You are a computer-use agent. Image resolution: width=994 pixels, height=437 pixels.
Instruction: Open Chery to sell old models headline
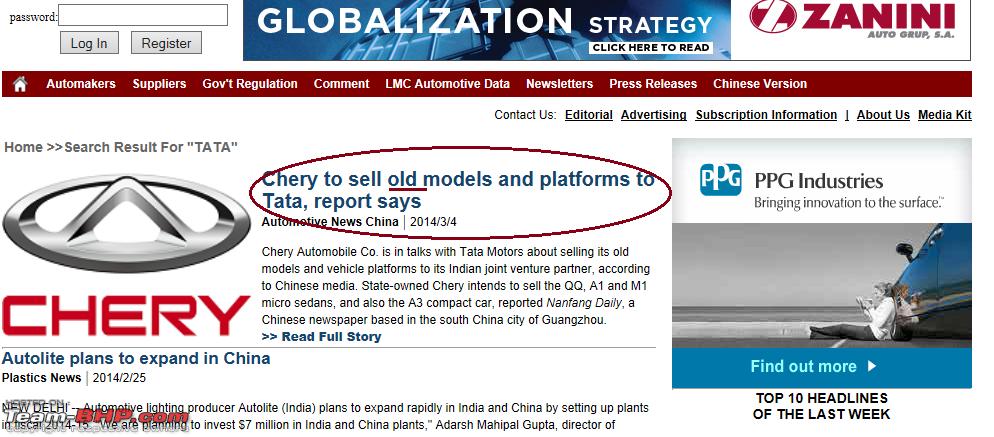pyautogui.click(x=458, y=190)
